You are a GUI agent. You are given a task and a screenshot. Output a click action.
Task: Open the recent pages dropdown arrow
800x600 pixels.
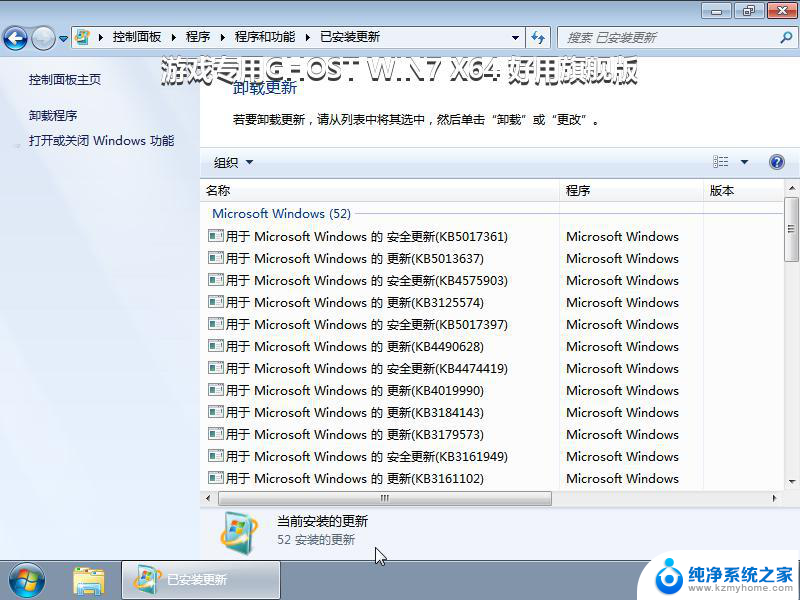pos(63,38)
